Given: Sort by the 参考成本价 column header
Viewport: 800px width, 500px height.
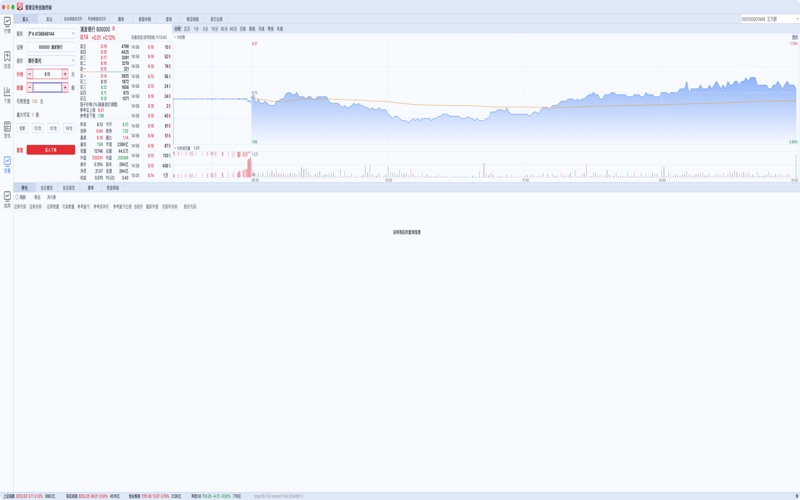Looking at the screenshot, I should point(101,207).
